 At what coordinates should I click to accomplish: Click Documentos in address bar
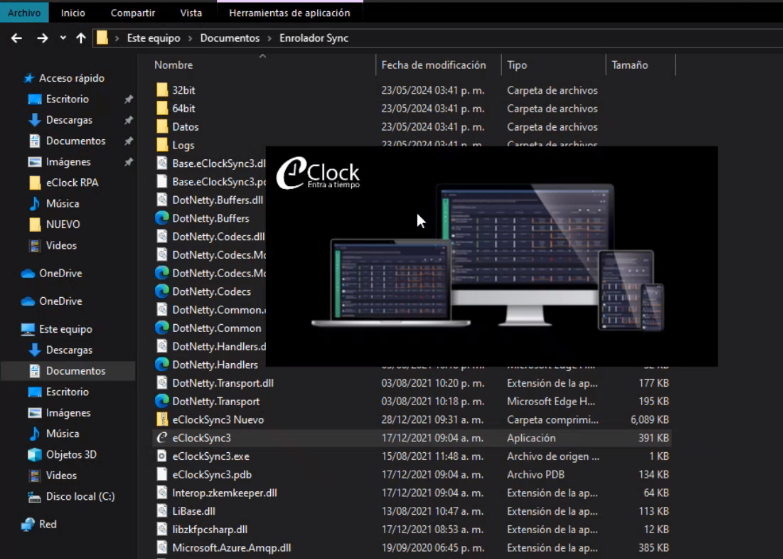(230, 38)
